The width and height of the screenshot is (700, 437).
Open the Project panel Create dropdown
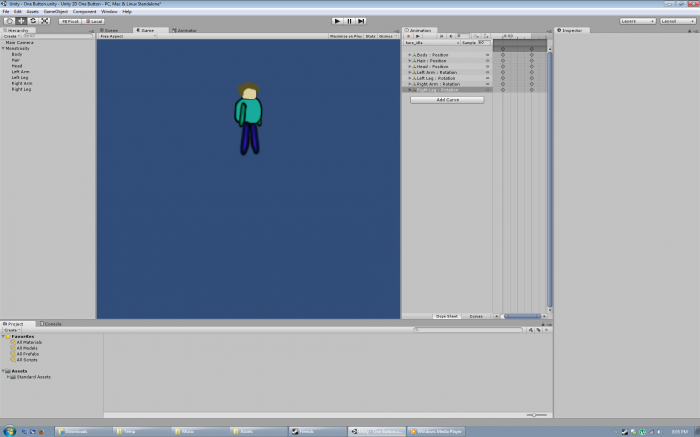point(12,330)
